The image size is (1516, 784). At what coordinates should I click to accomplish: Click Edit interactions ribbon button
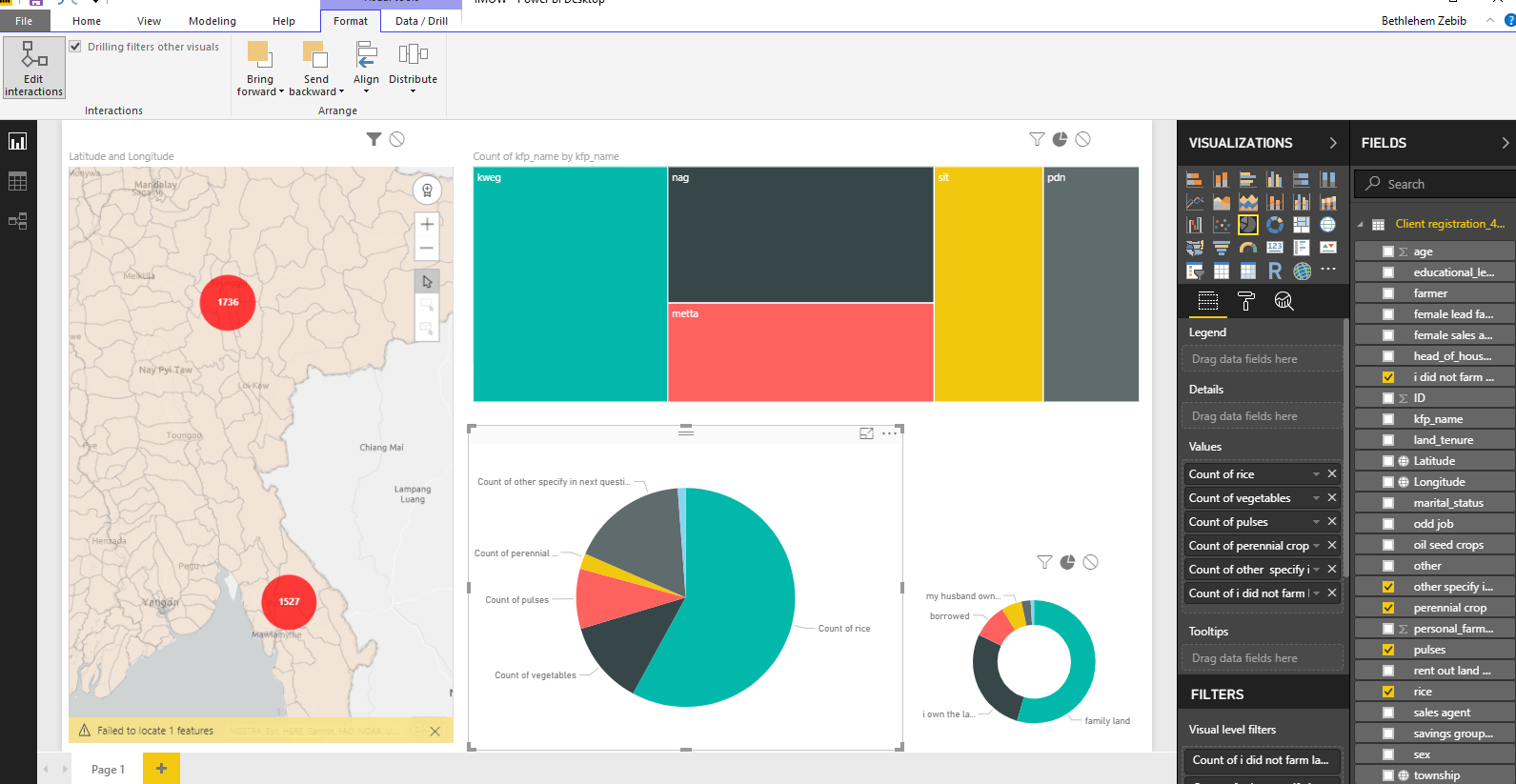pyautogui.click(x=34, y=69)
